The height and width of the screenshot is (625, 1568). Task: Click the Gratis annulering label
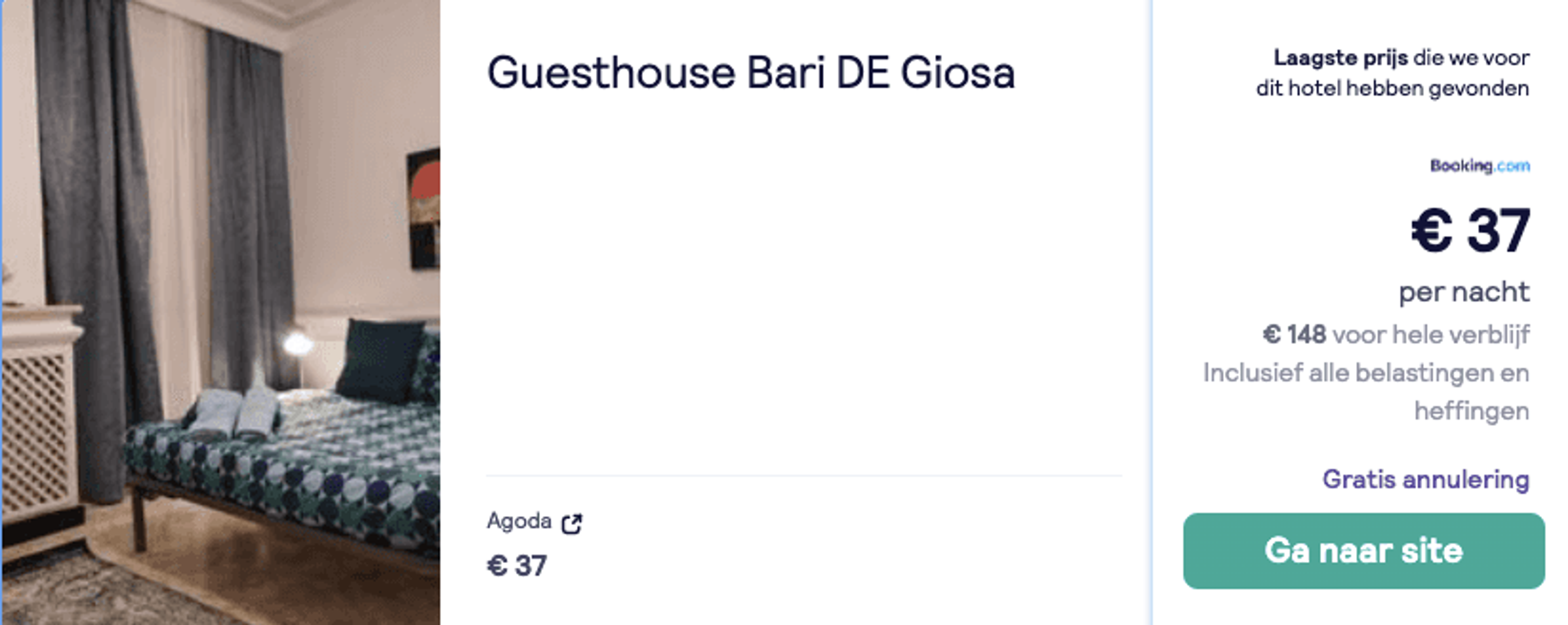1425,480
